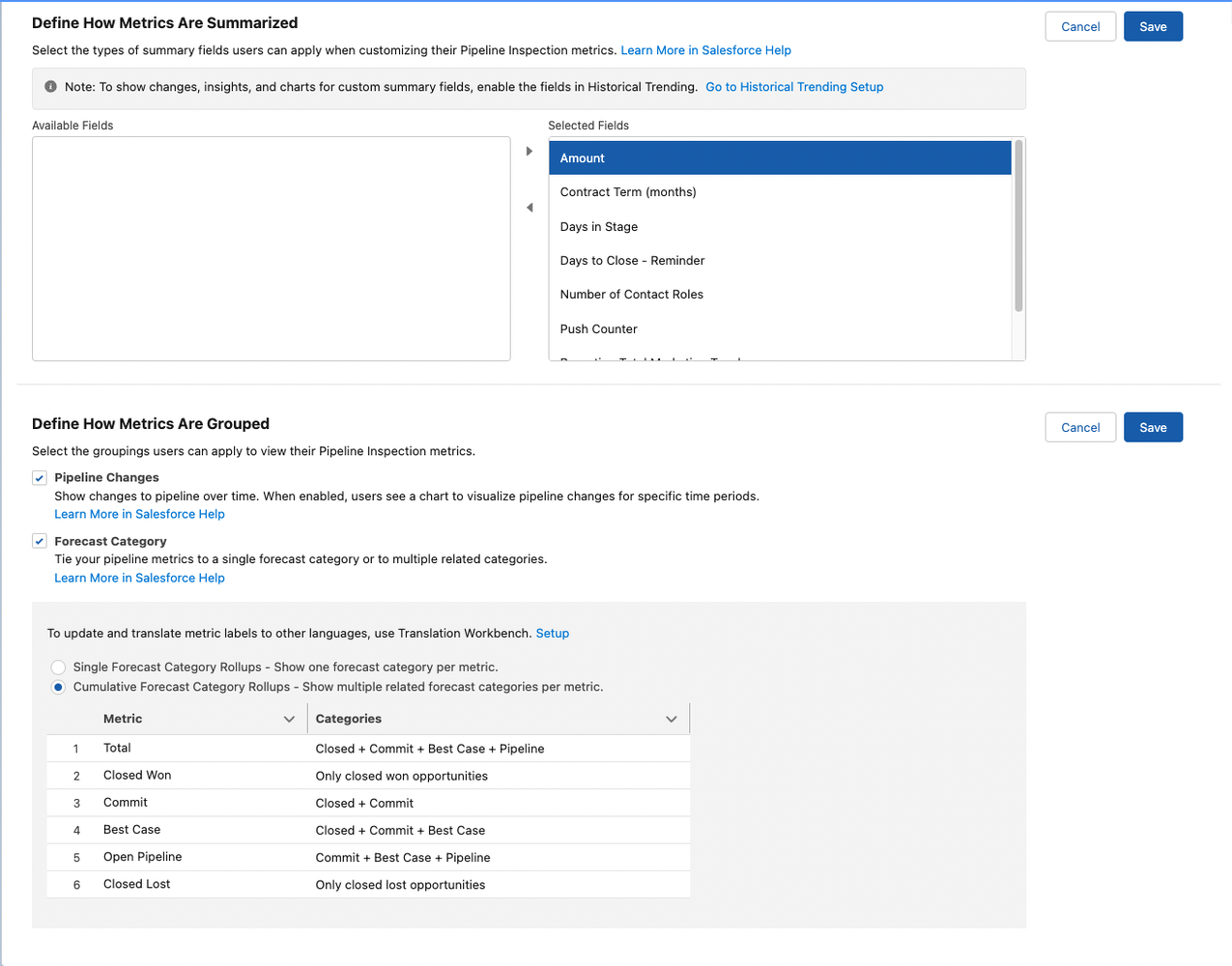The height and width of the screenshot is (966, 1232).
Task: Select Contract Term (months) in Selected Fields
Action: (x=780, y=192)
